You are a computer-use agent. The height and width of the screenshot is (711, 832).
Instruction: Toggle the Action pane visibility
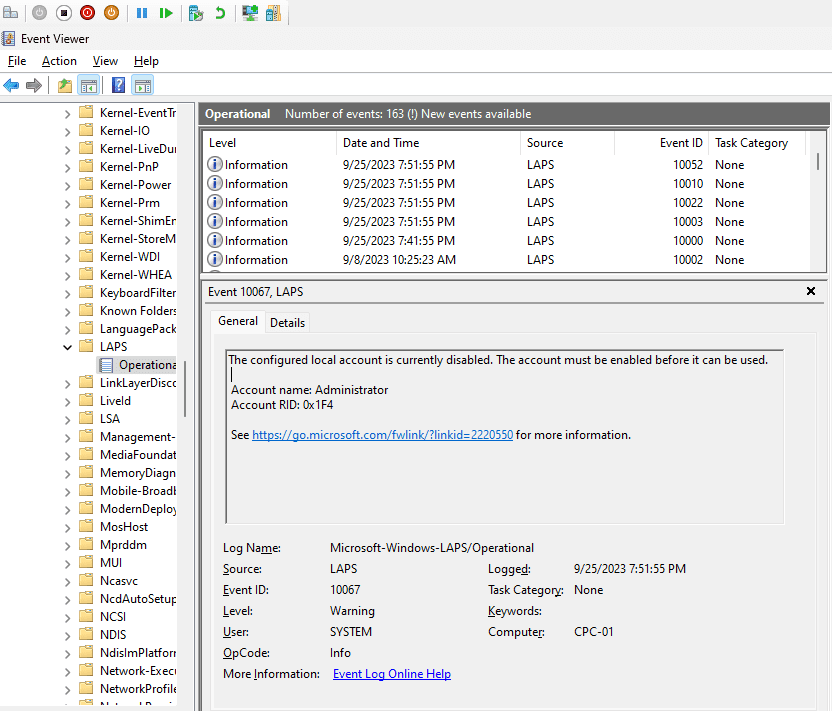click(141, 84)
